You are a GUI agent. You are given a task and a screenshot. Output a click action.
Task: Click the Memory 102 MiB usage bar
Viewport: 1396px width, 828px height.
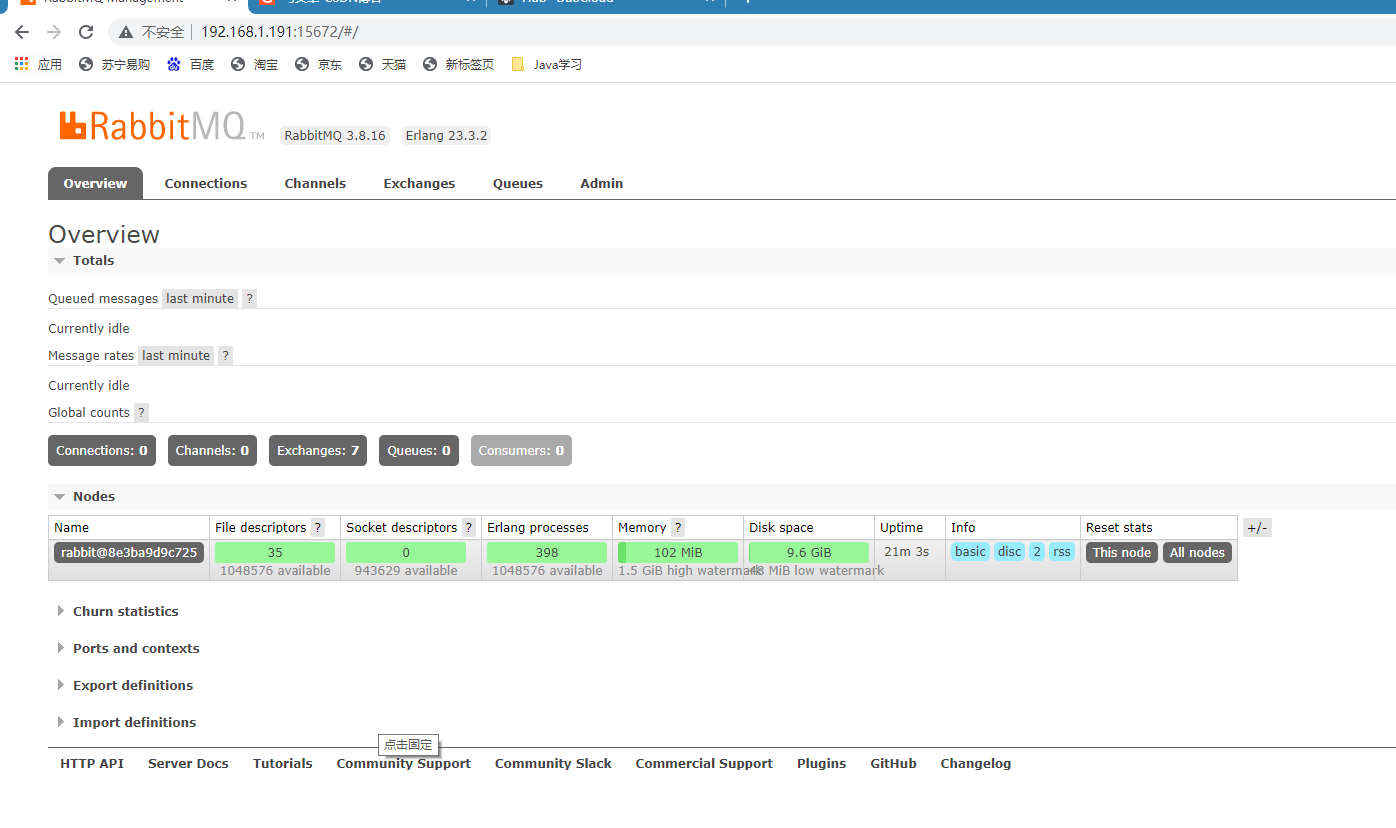tap(678, 552)
